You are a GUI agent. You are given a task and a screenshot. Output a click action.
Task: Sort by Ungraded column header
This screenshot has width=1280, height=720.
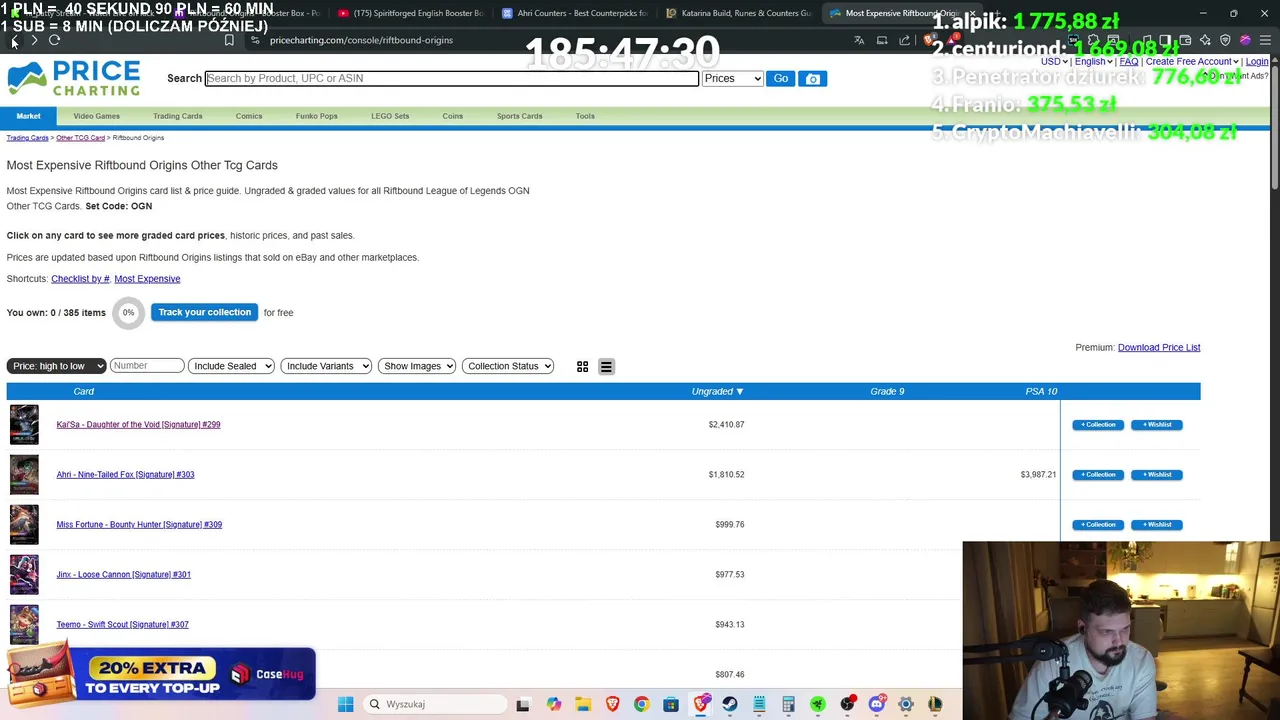(717, 391)
